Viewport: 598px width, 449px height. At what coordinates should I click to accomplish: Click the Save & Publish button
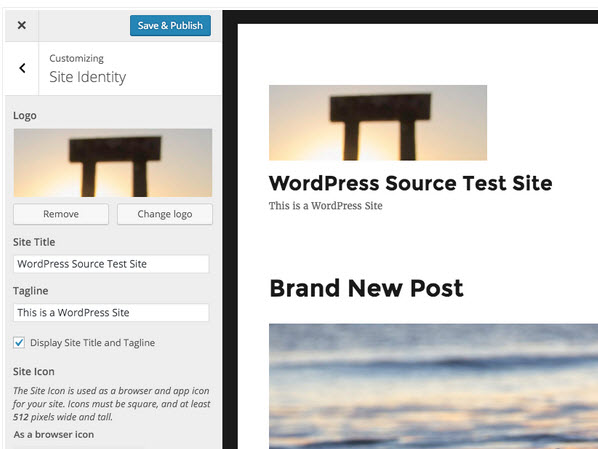click(x=170, y=26)
